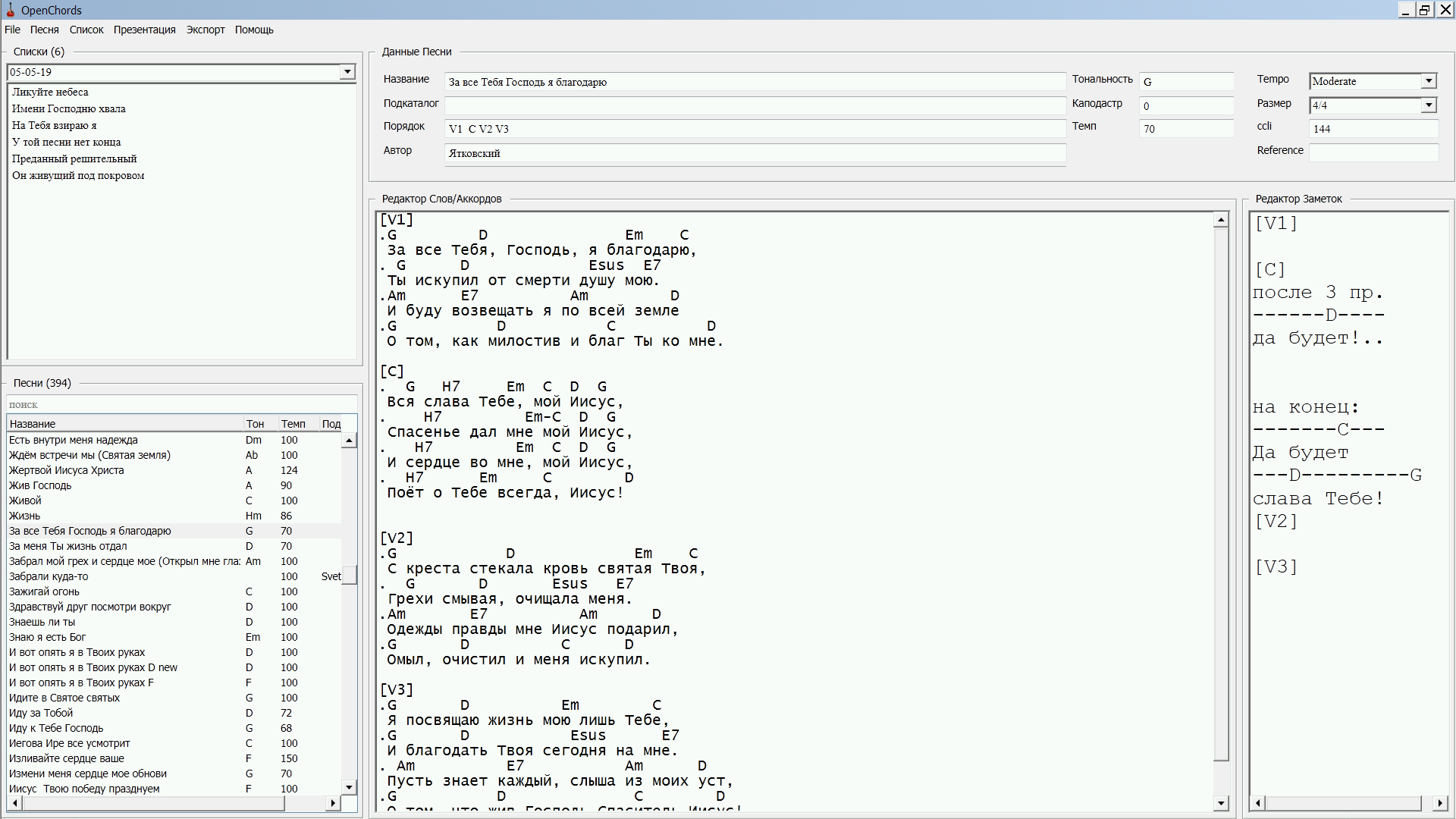
Task: Sort songs by the Тон column header
Action: tap(259, 424)
